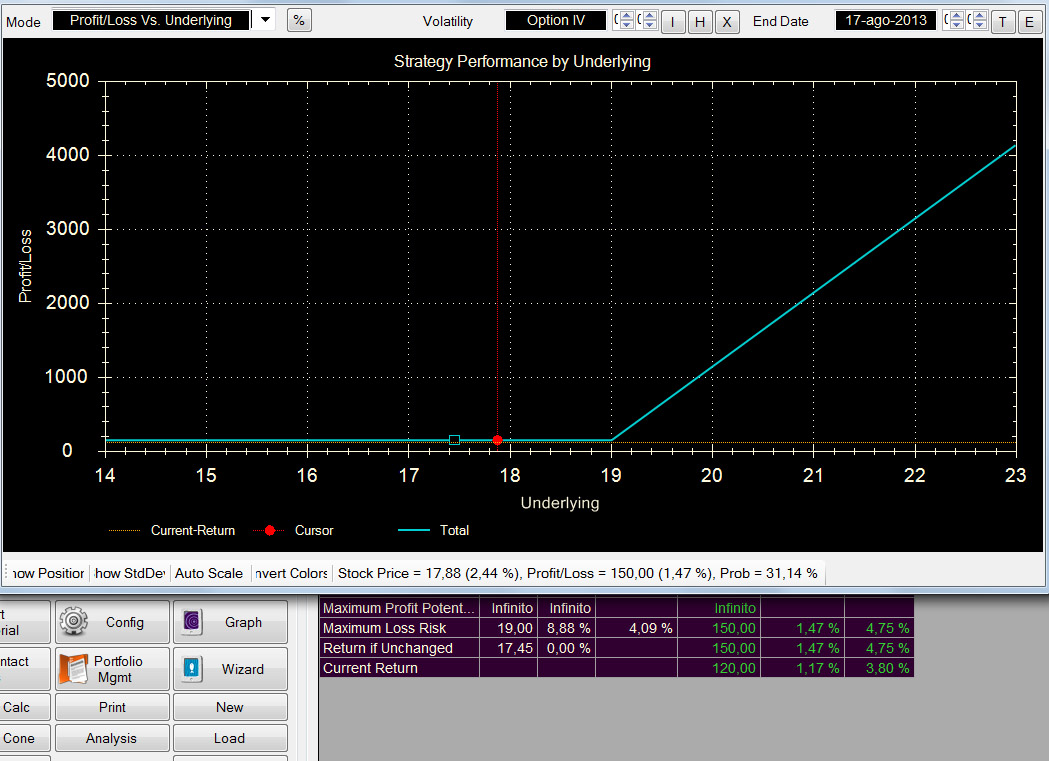Move End Date back with first spinner down arrow
1049x761 pixels.
957,25
